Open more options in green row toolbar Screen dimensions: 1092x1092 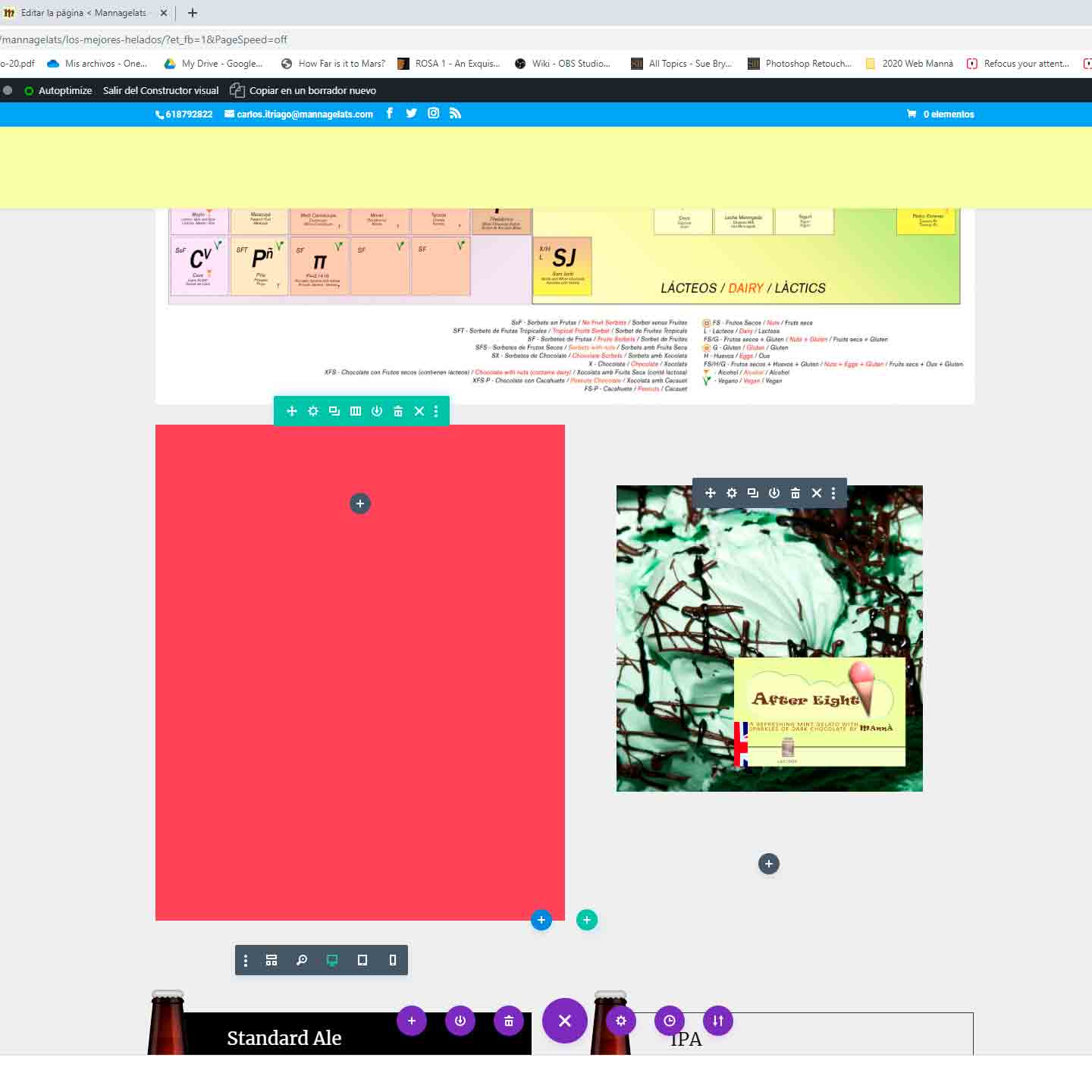pyautogui.click(x=436, y=411)
